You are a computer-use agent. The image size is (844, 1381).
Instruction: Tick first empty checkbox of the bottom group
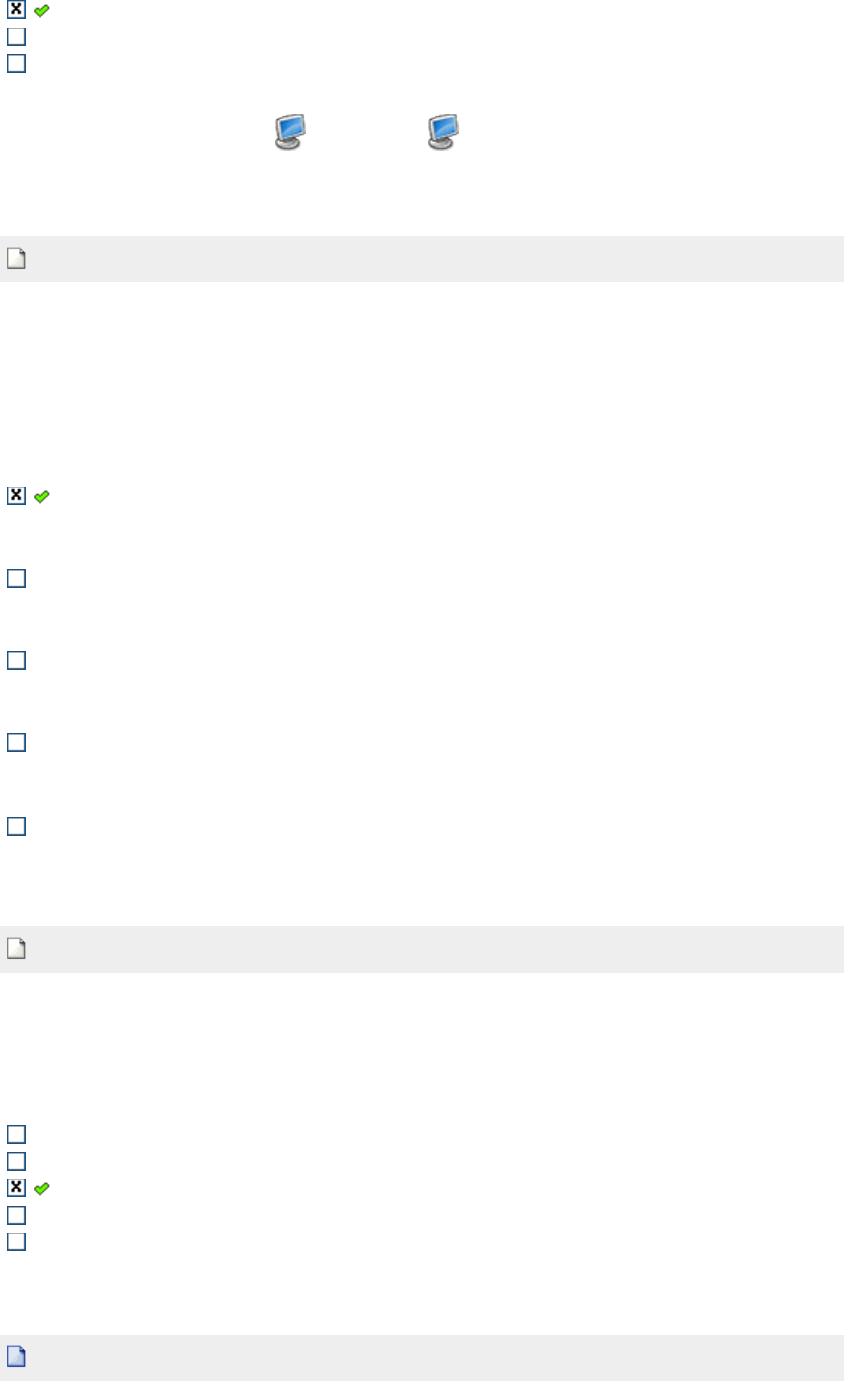point(16,1134)
